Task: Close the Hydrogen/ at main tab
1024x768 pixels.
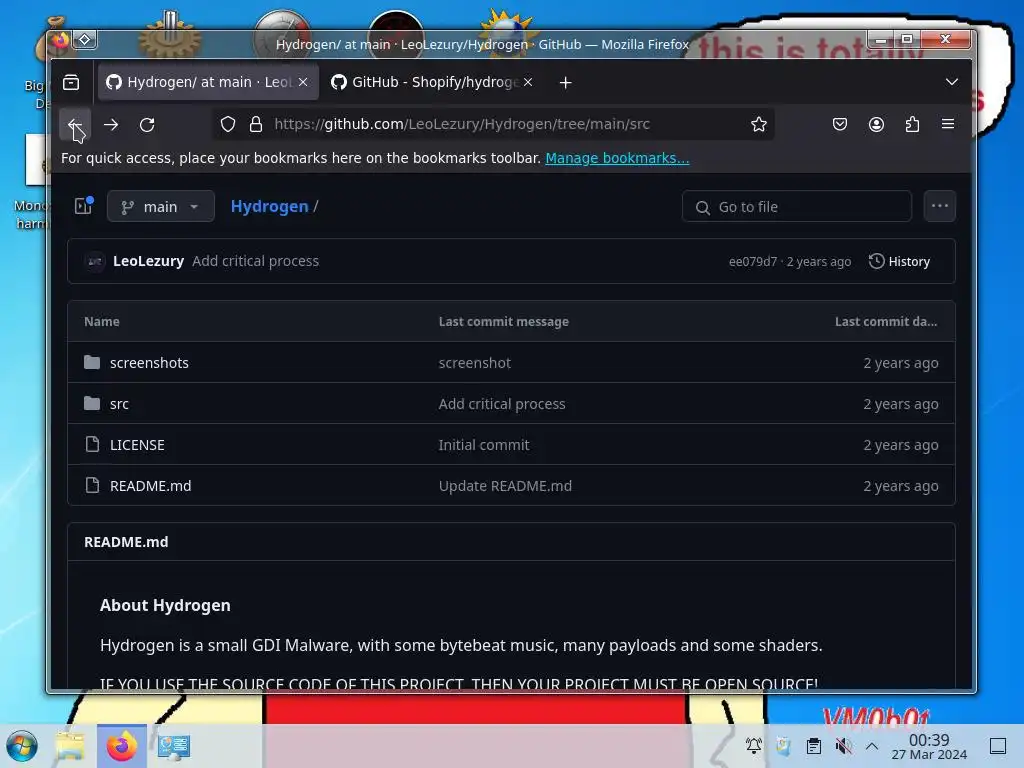Action: pos(303,82)
